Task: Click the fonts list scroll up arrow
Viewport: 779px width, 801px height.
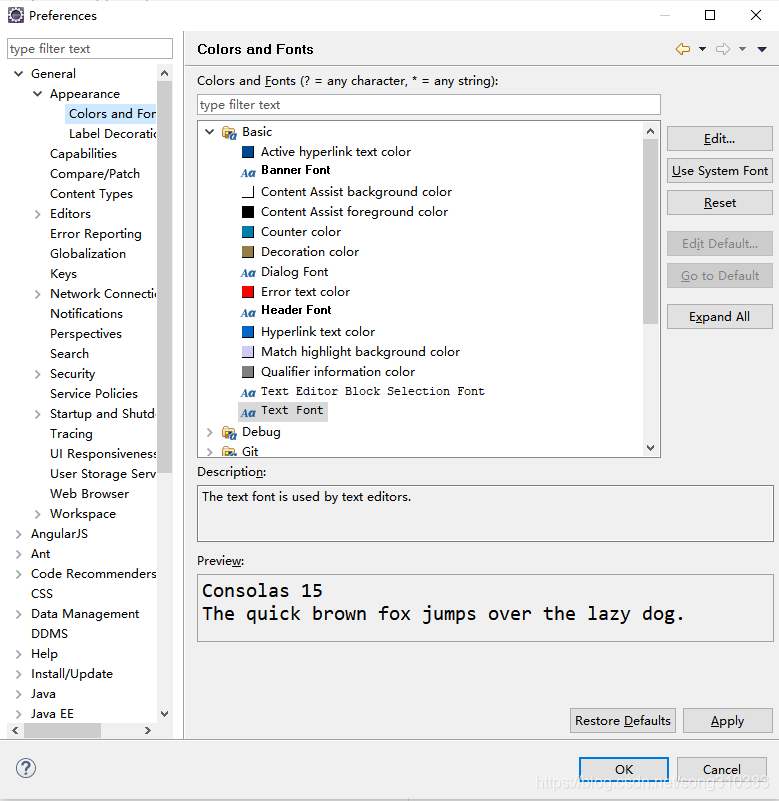Action: coord(650,131)
